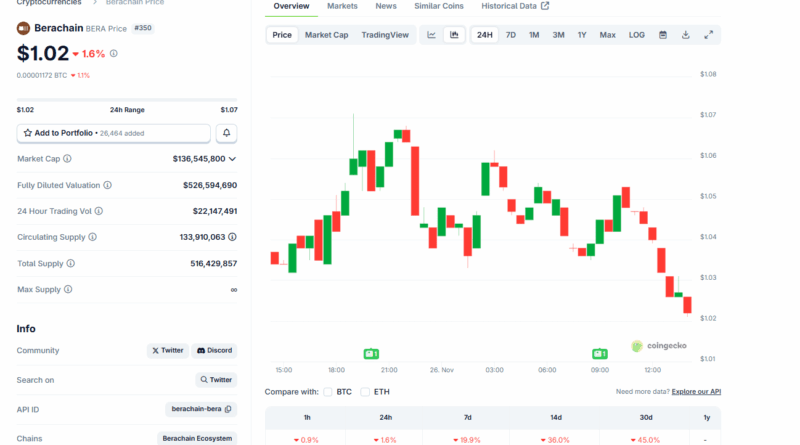Screen dimensions: 800x445
Task: Select the 7D chart timeframe
Action: (x=511, y=35)
